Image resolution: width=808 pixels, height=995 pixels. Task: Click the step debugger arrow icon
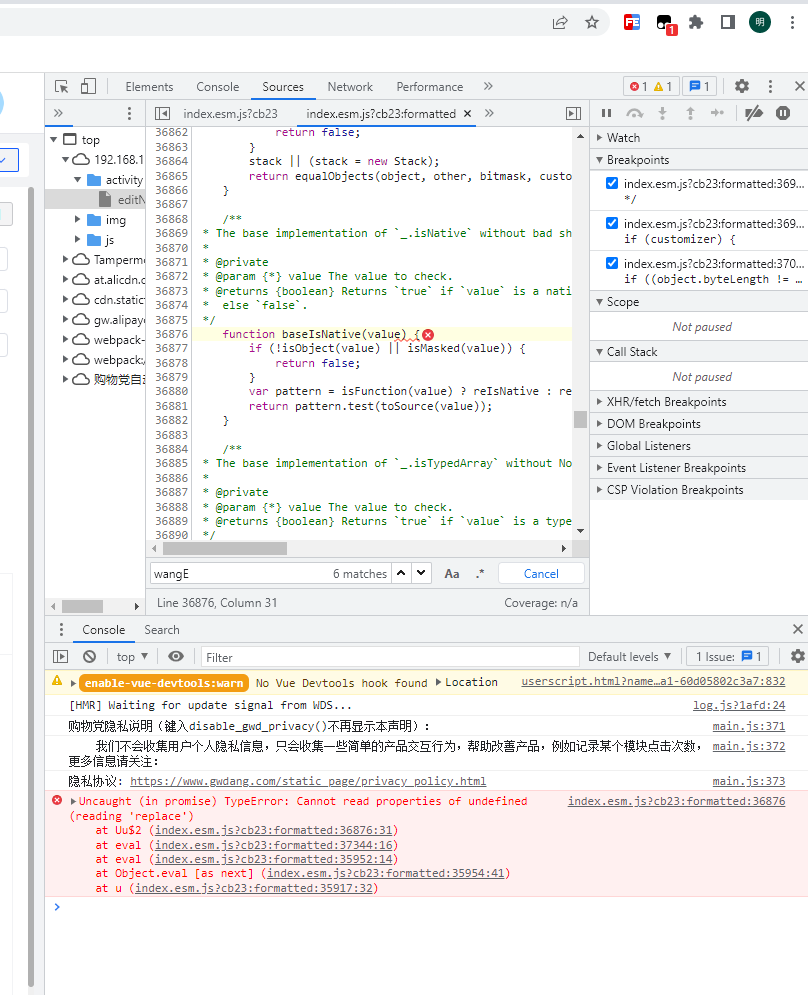(x=717, y=113)
